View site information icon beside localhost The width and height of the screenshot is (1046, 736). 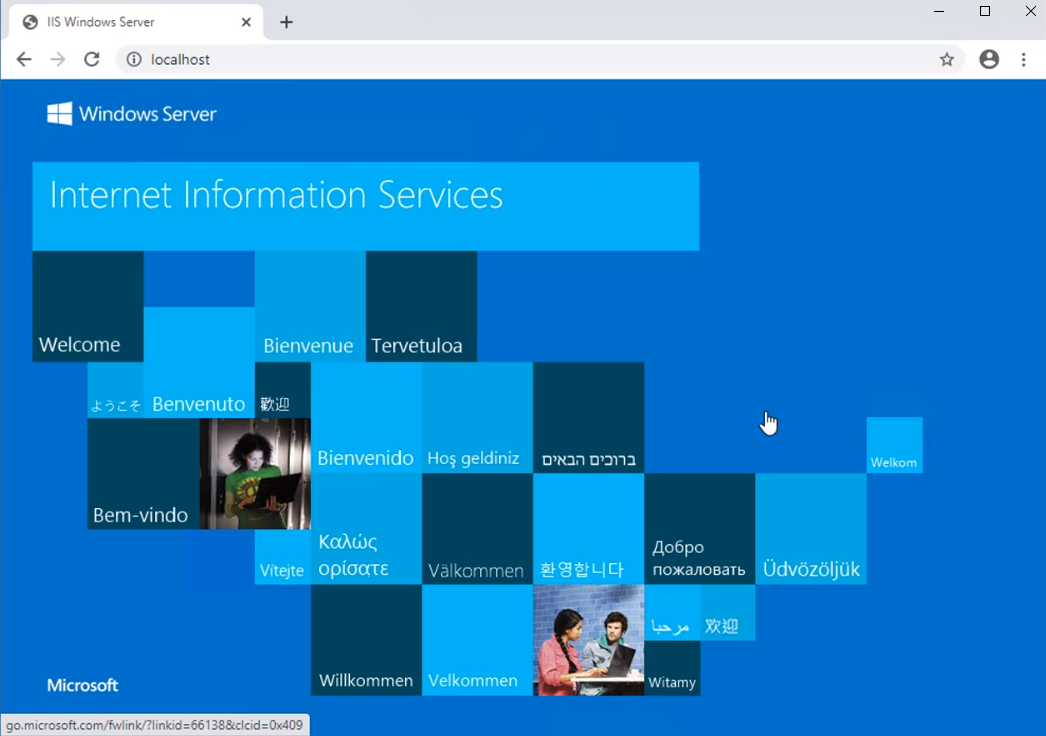(134, 59)
